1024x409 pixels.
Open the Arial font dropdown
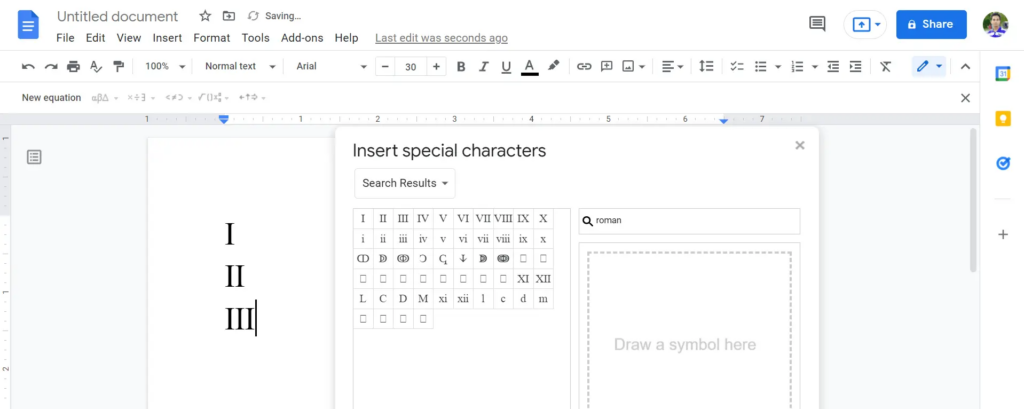pos(331,66)
